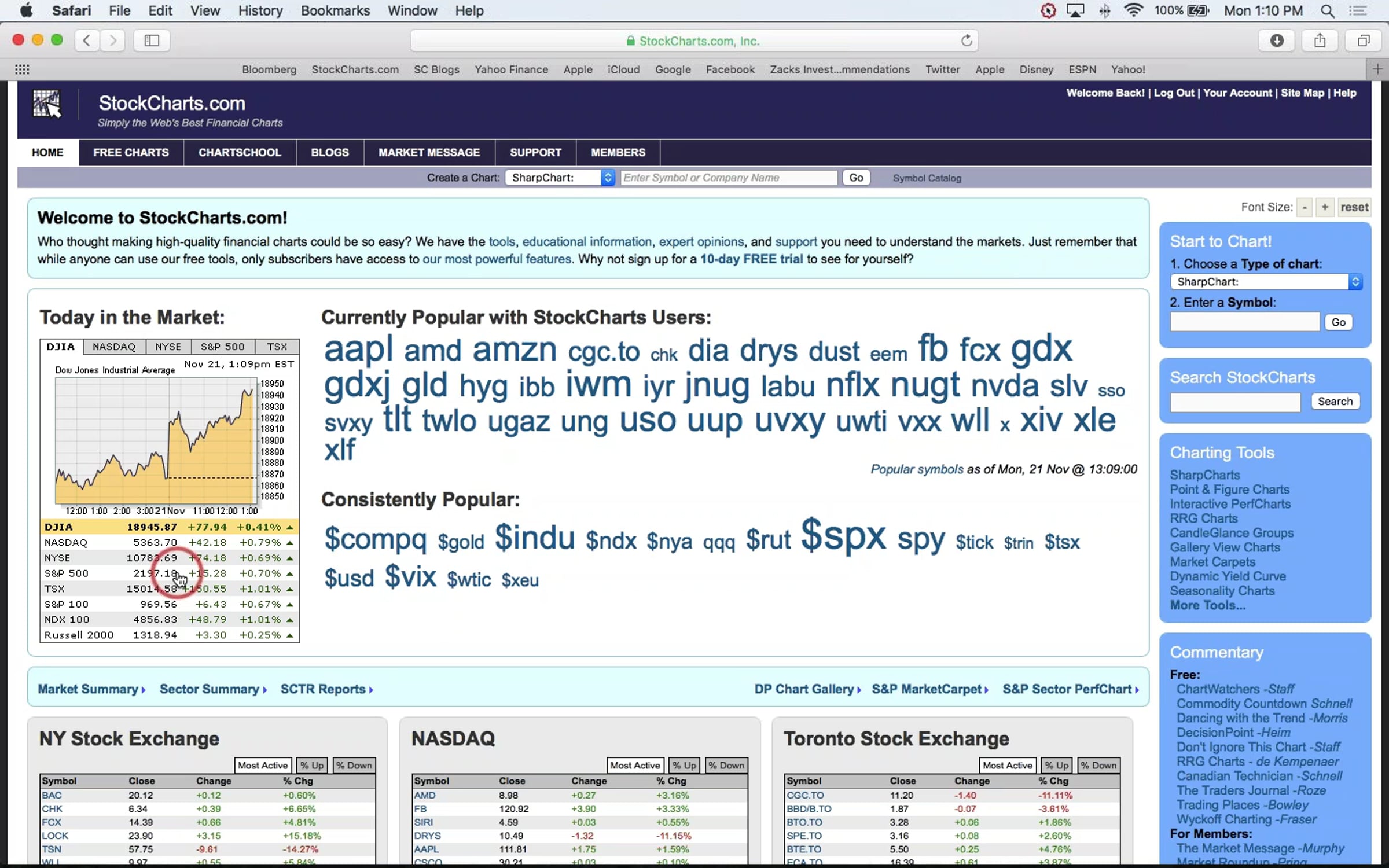
Task: Expand the chart type dropdown in Start to Chart
Action: pyautogui.click(x=1266, y=282)
